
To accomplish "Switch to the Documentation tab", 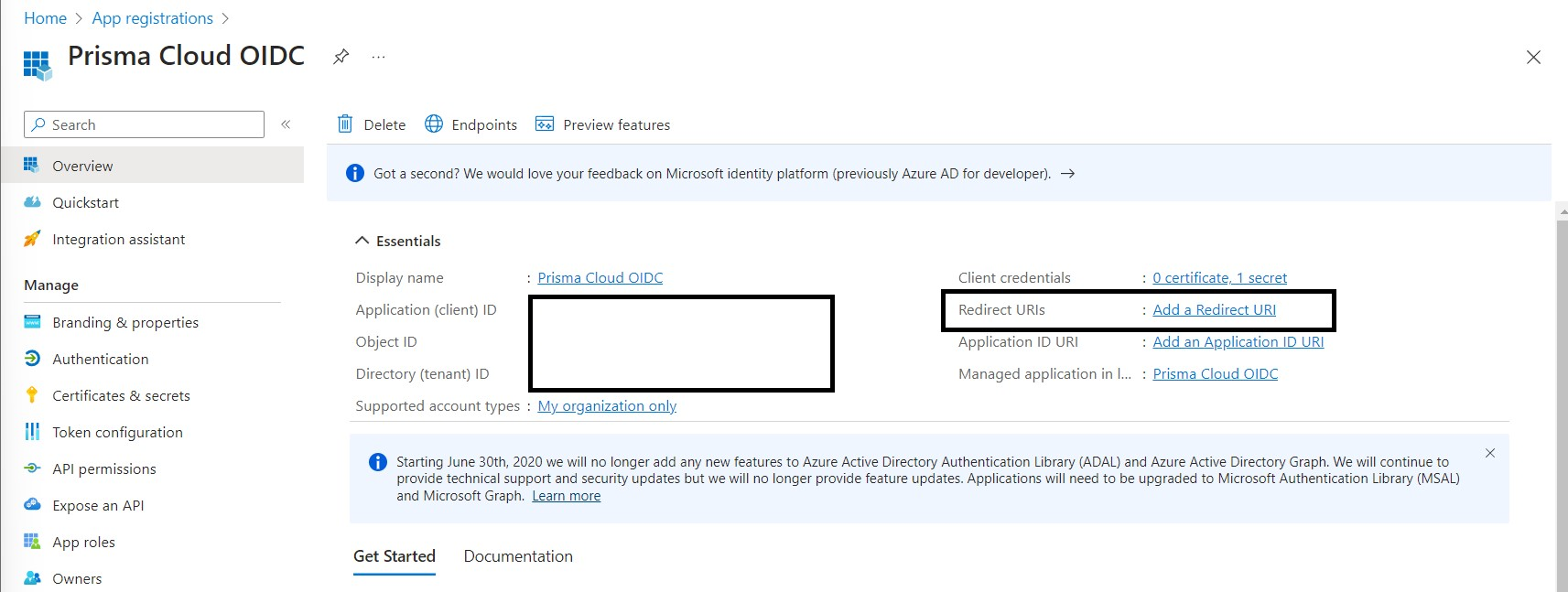I will 518,556.
